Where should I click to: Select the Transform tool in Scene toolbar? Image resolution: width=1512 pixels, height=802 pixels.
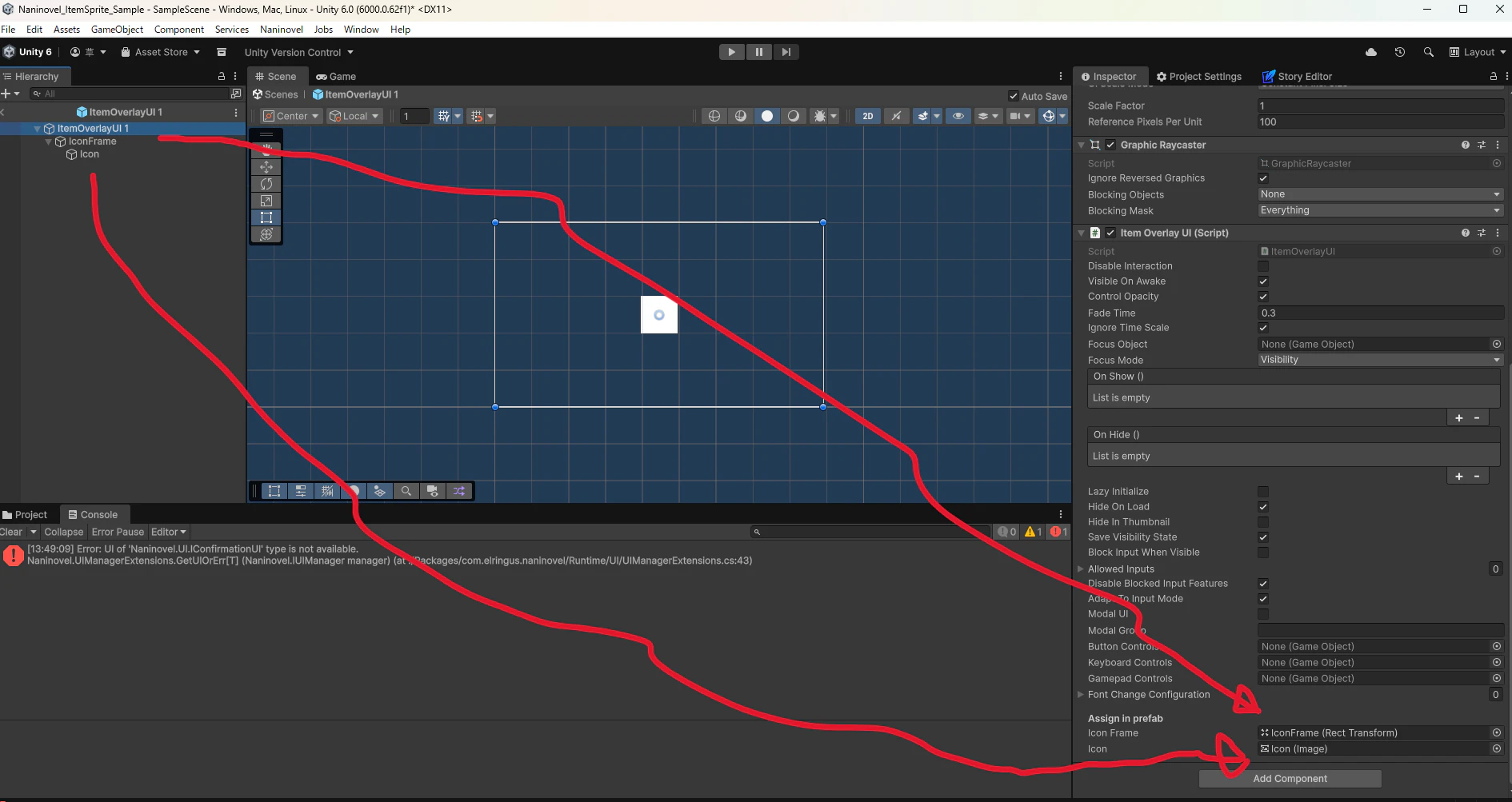coord(266,234)
